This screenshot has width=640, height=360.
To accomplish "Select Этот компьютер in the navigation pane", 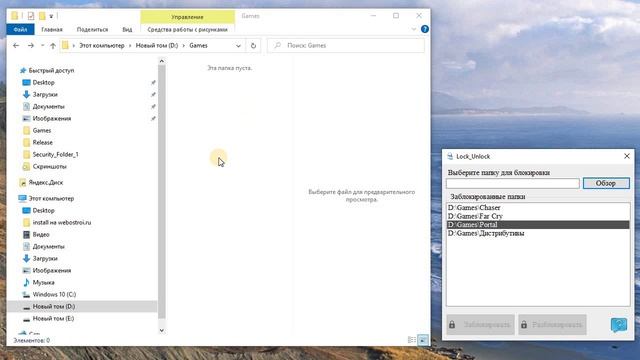I will coord(51,198).
